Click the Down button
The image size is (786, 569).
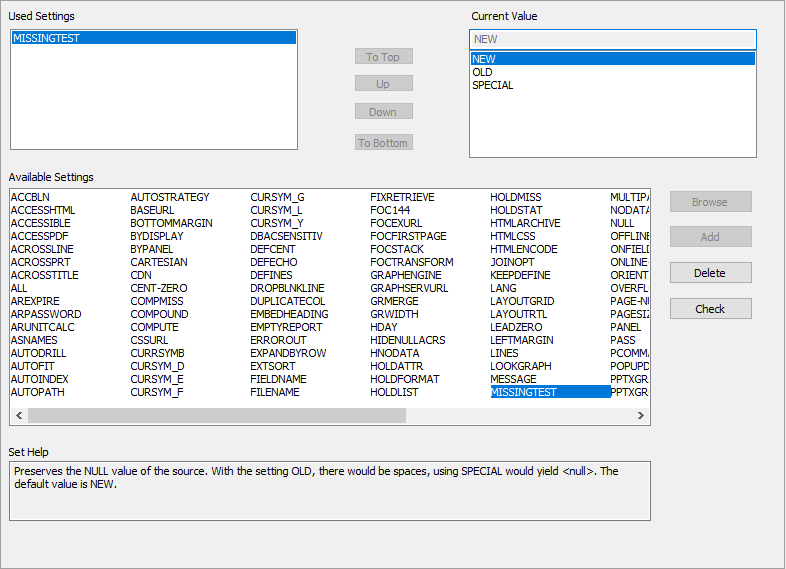tap(383, 112)
